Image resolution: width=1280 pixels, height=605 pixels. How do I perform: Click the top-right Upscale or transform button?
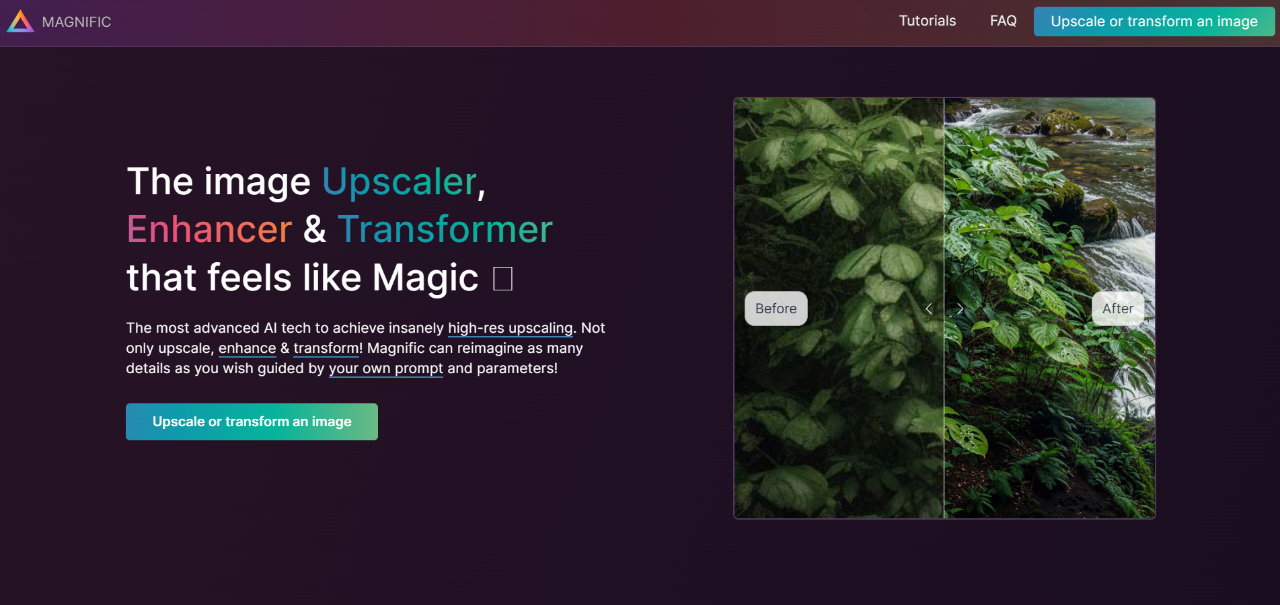[x=1153, y=20]
